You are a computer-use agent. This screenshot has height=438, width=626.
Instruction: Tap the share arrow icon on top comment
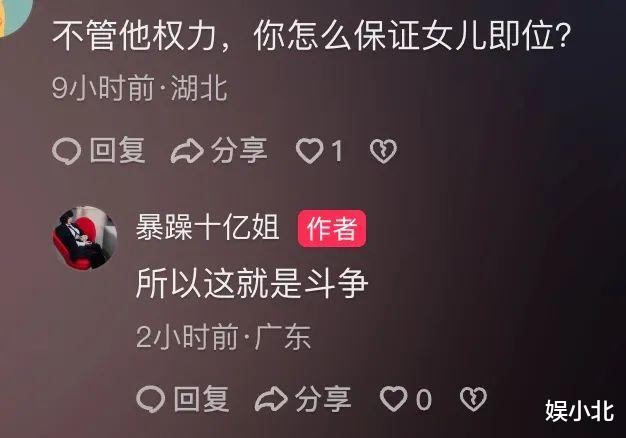pos(187,151)
